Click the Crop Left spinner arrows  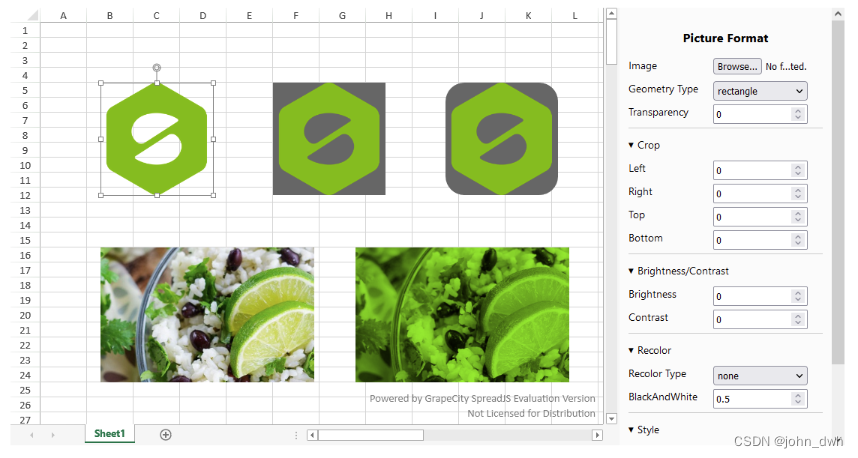click(798, 170)
